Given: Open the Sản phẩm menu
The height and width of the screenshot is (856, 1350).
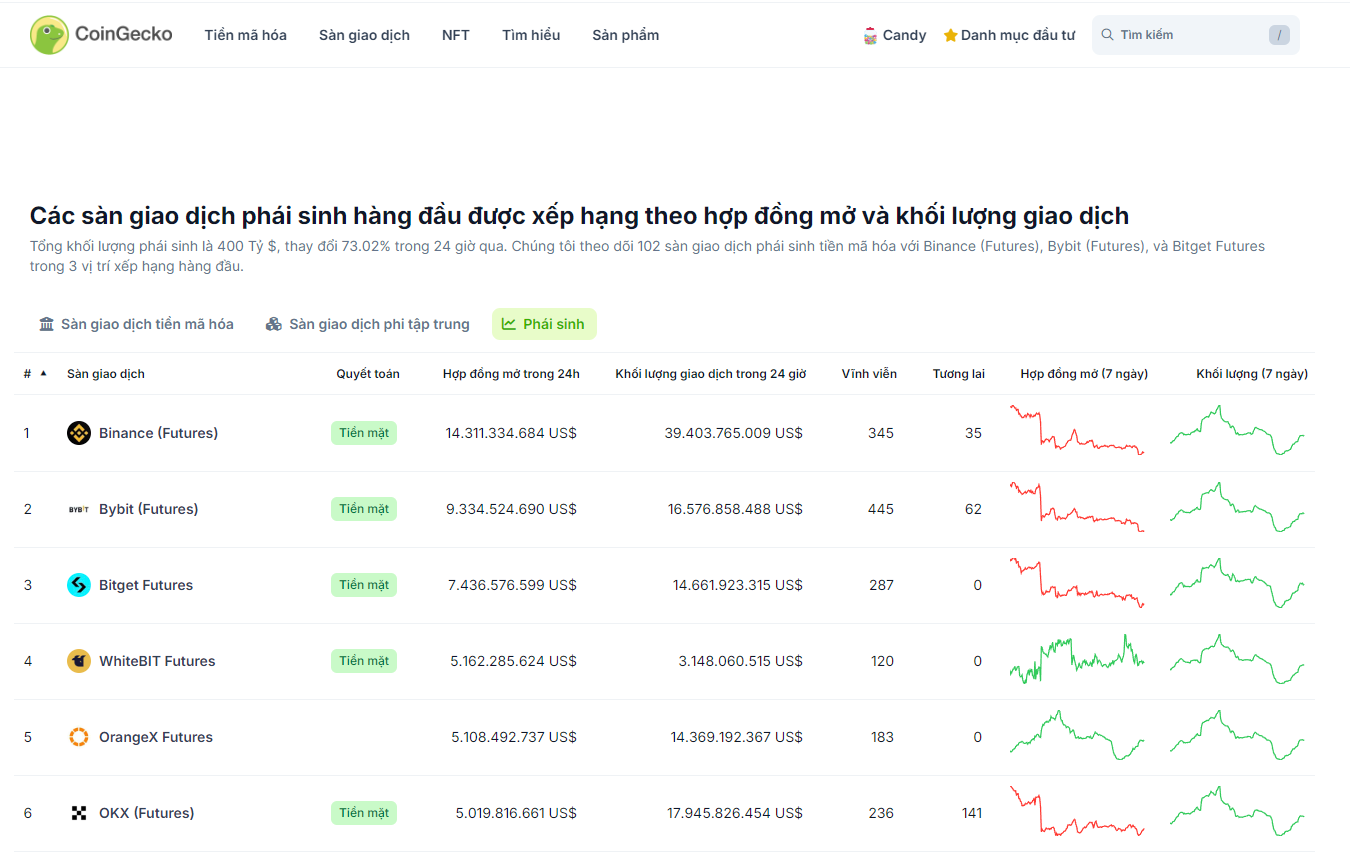Looking at the screenshot, I should (x=625, y=34).
